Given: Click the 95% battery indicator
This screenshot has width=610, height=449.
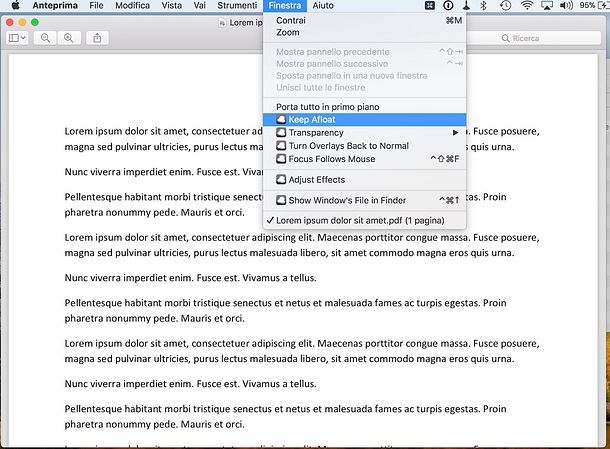Looking at the screenshot, I should [594, 5].
